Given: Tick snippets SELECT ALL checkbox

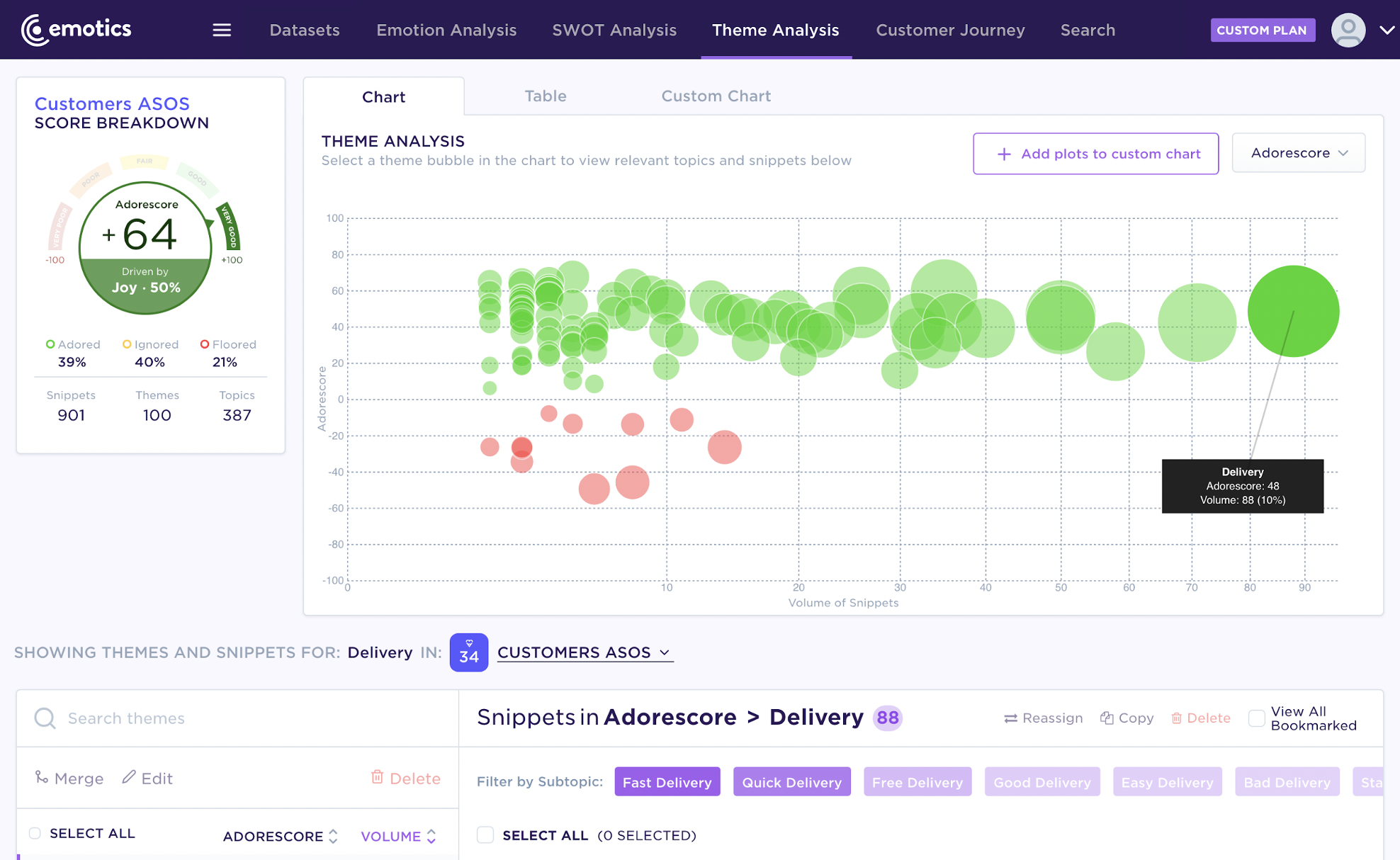Looking at the screenshot, I should pos(485,835).
